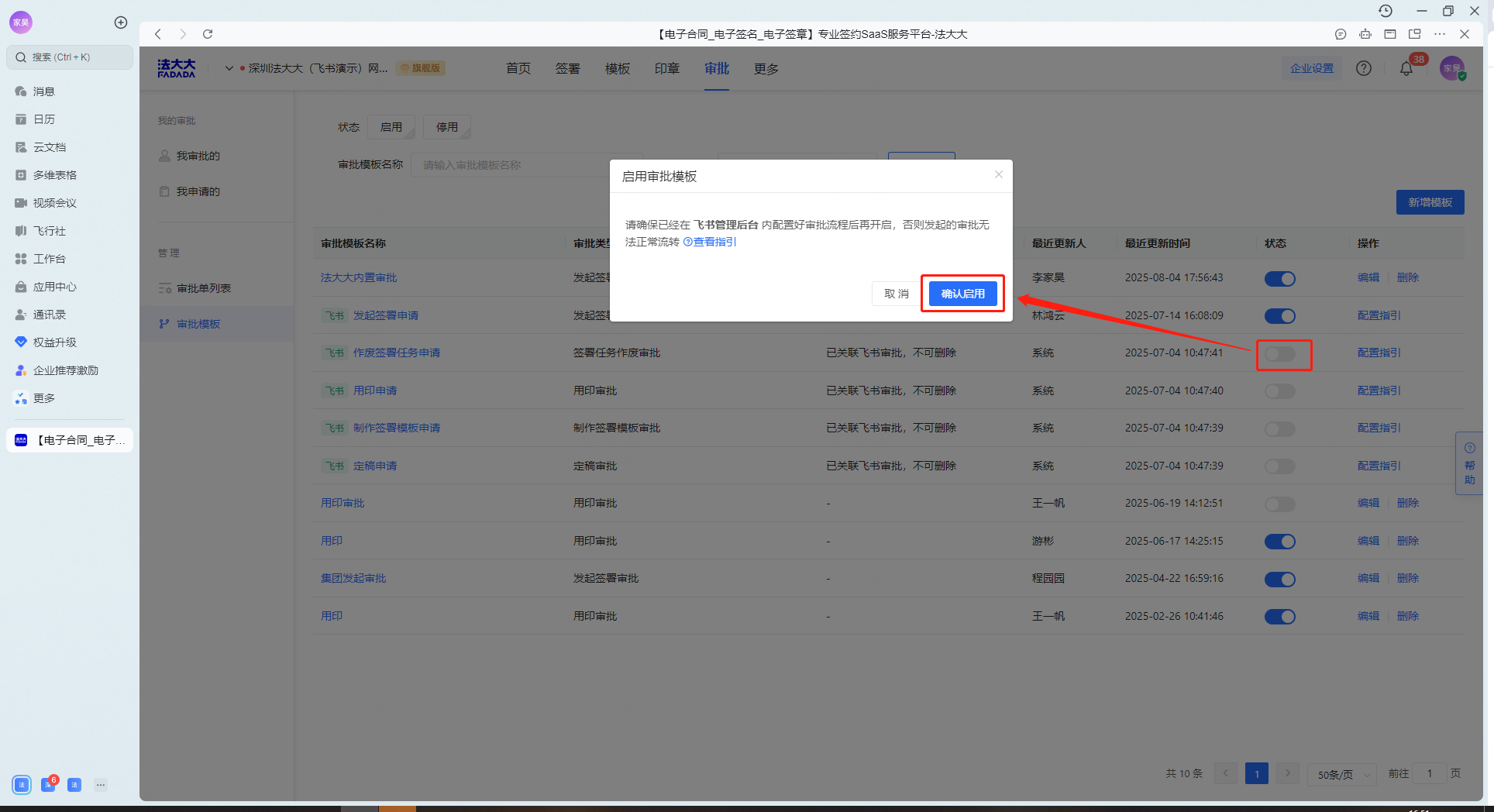Viewport: 1494px width, 812px height.
Task: Click the history clock icon in title bar
Action: [1386, 11]
